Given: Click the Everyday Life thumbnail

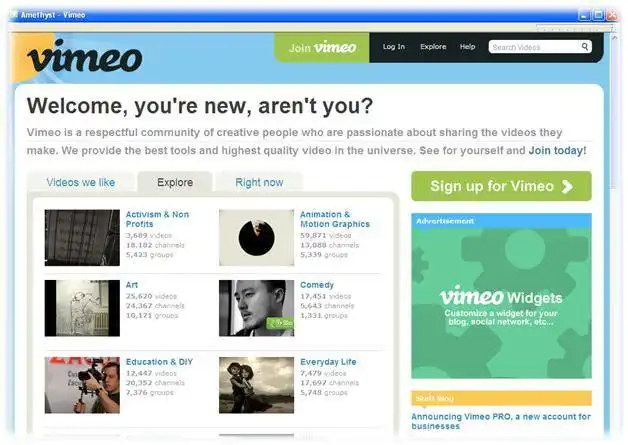Looking at the screenshot, I should [x=256, y=385].
